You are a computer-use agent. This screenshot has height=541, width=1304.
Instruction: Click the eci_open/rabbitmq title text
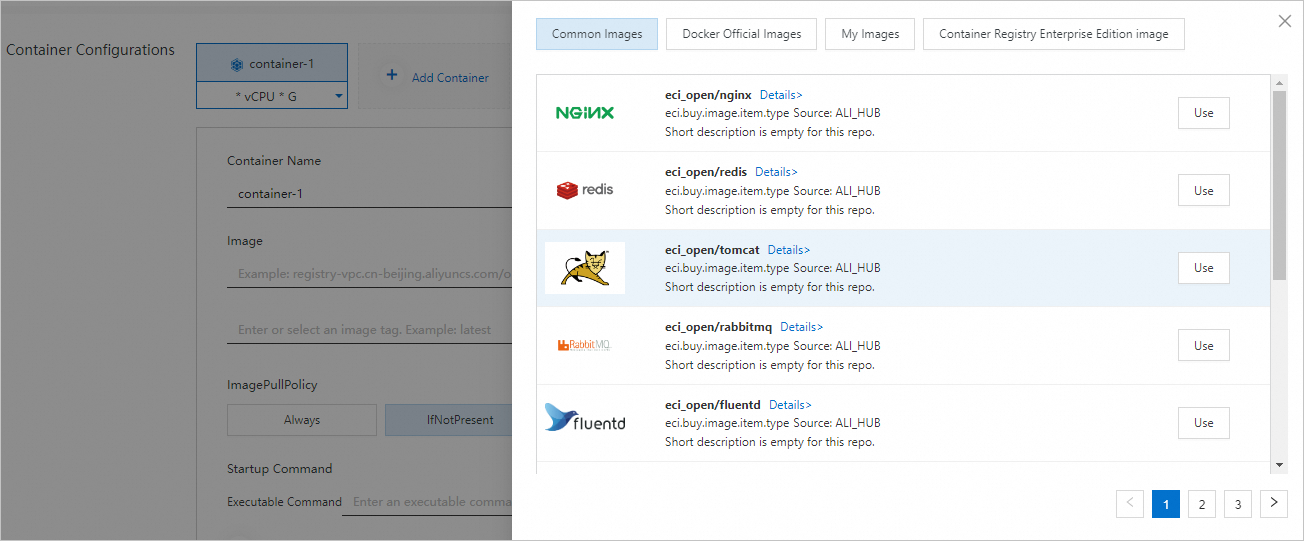pyautogui.click(x=718, y=327)
